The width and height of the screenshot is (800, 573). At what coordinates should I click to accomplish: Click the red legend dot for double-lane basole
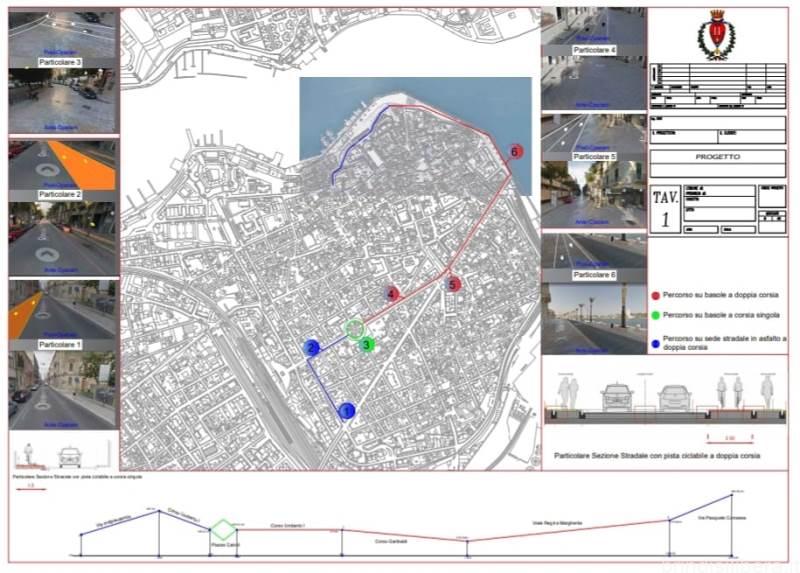[x=654, y=296]
